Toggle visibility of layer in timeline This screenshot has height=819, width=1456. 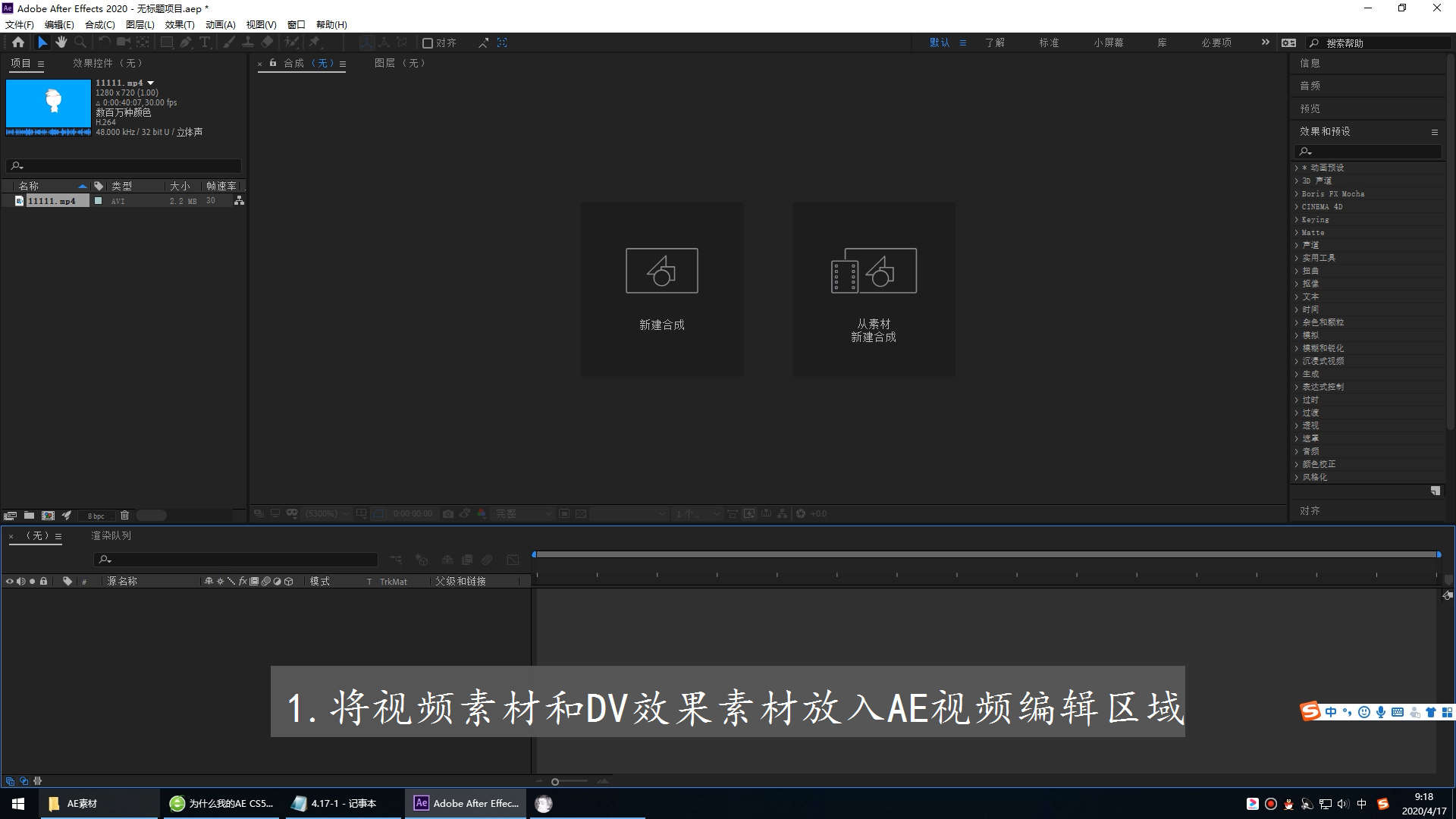coord(9,581)
